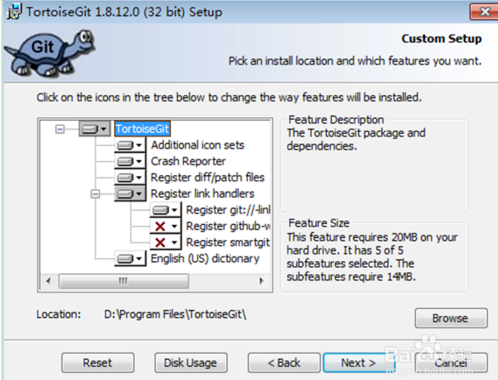498x380 pixels.
Task: Cancel the TortoiseGit setup
Action: [451, 363]
